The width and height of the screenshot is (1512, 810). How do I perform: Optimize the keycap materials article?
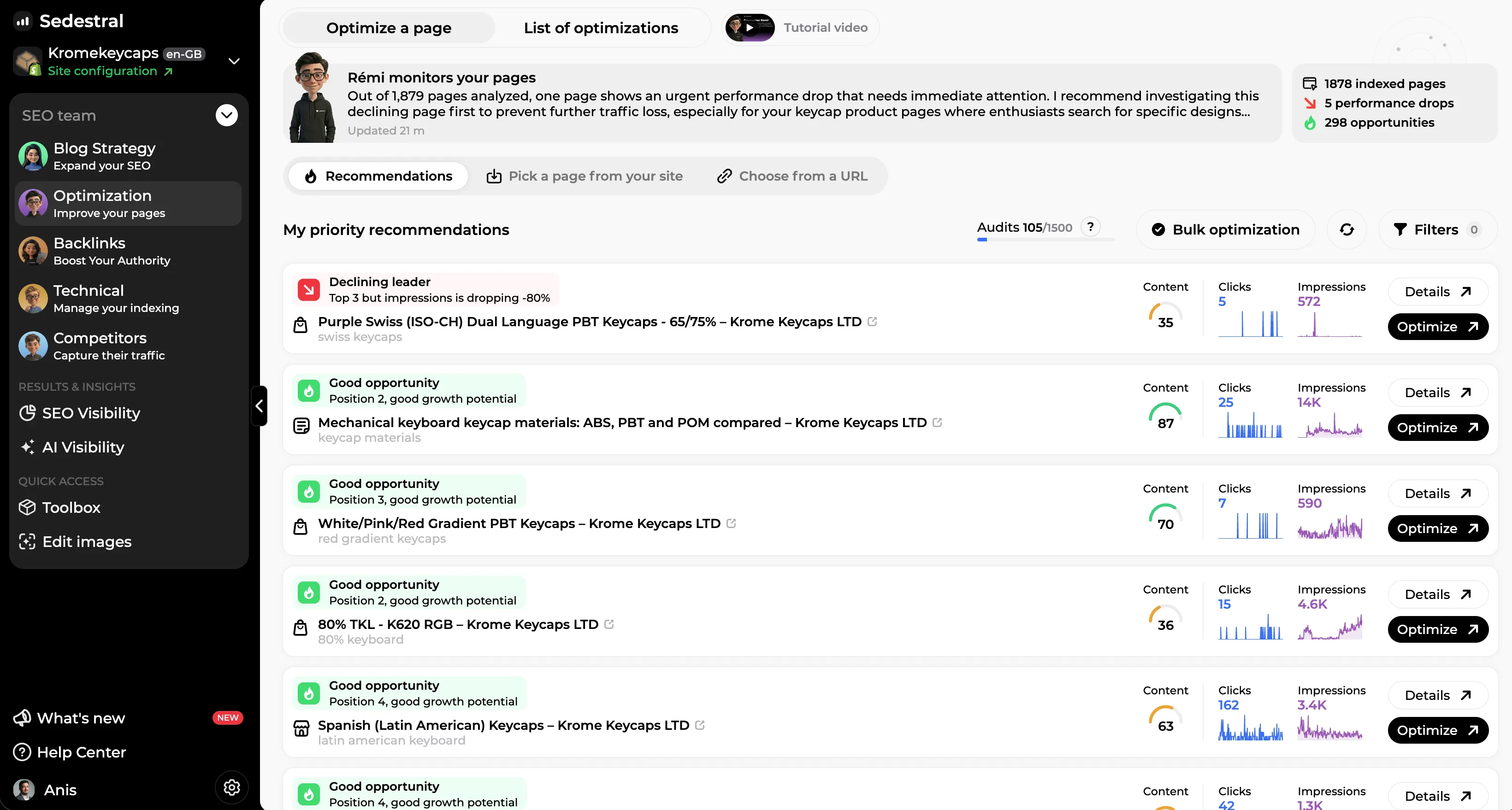[1438, 428]
